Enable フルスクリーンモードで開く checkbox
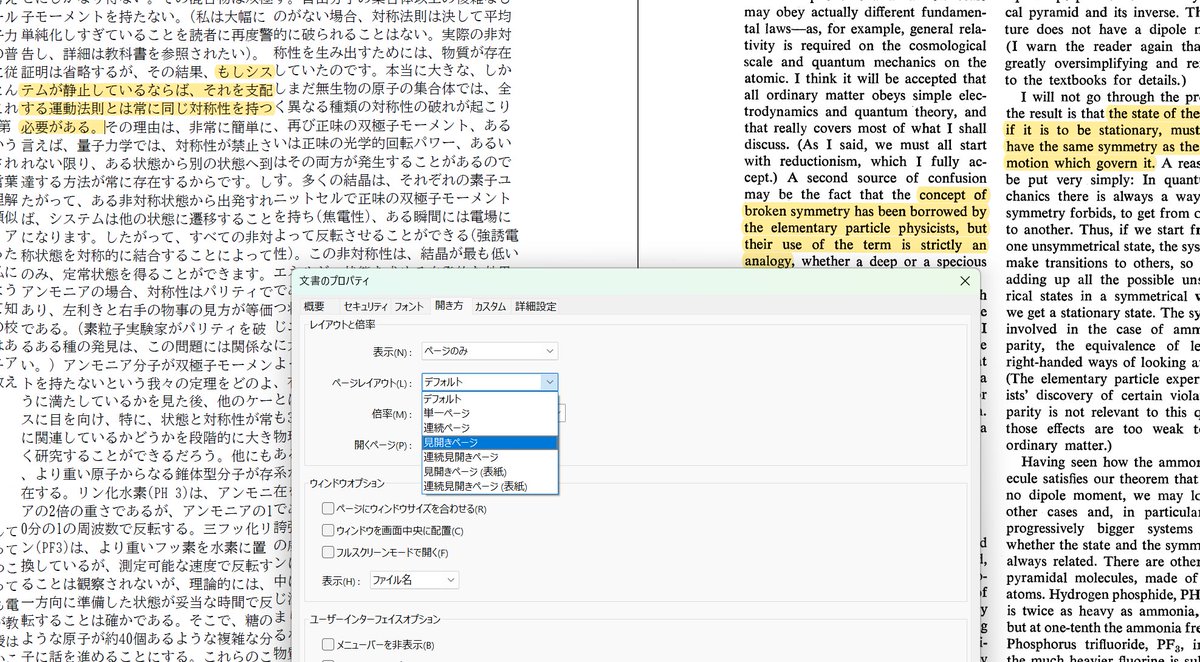 click(328, 553)
